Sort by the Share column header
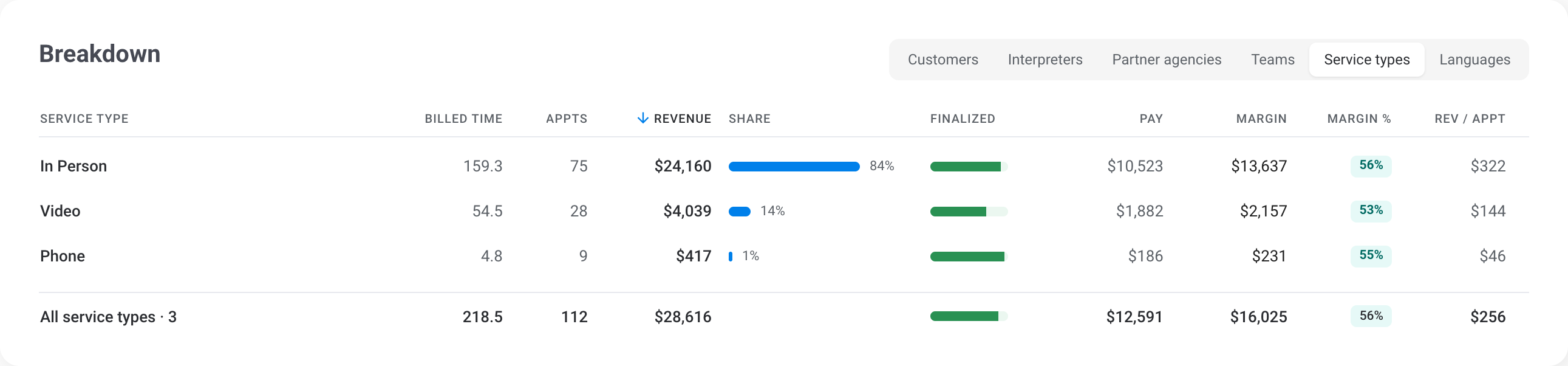This screenshot has height=366, width=1568. [x=749, y=119]
